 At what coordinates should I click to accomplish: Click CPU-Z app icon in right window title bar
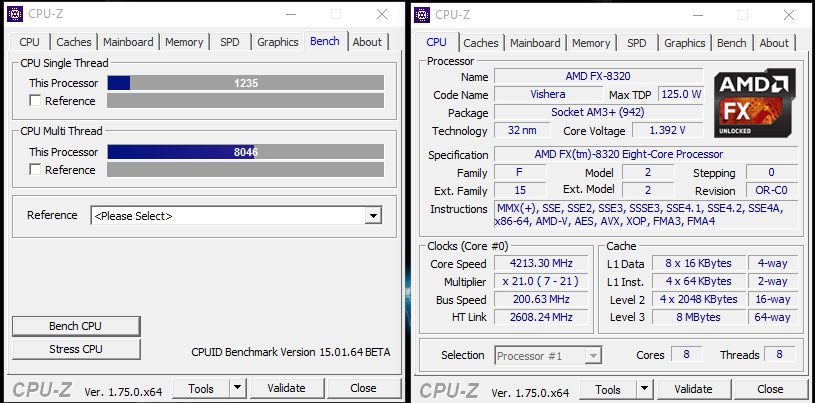coord(423,15)
